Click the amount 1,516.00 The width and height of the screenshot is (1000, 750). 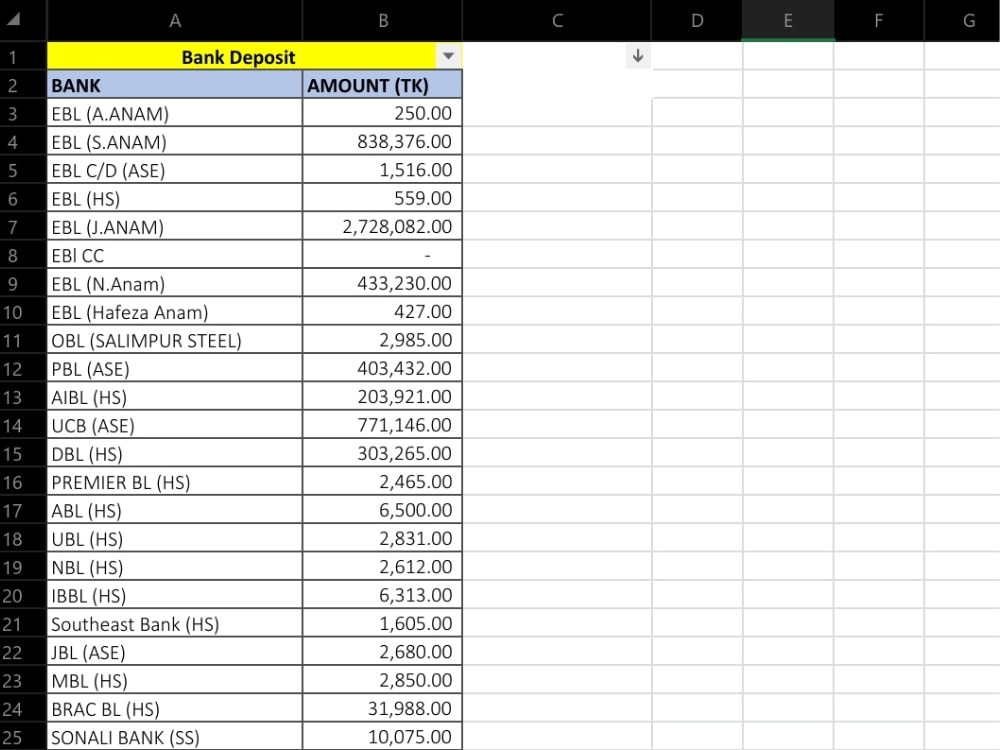tap(416, 170)
